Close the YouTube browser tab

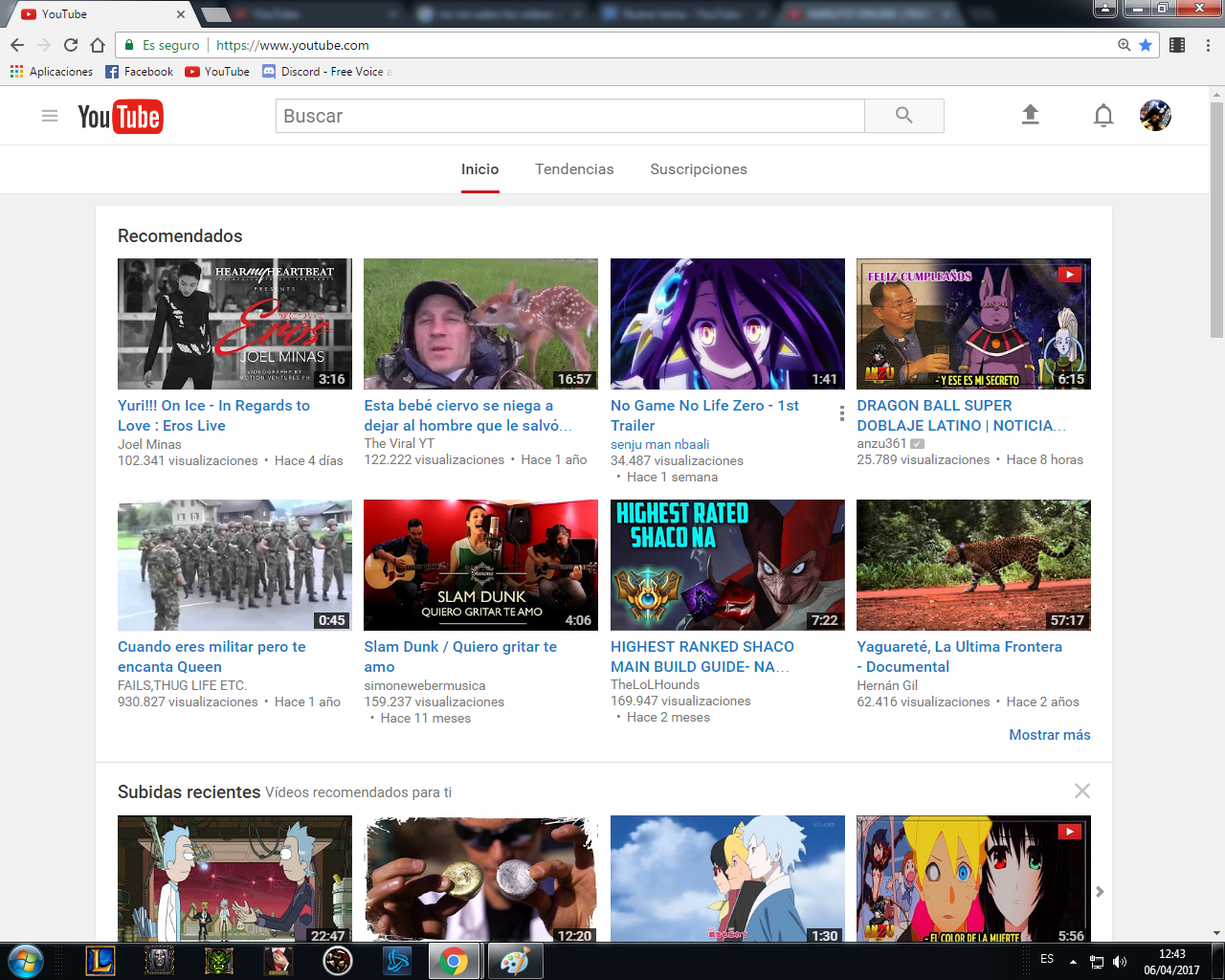(x=181, y=14)
